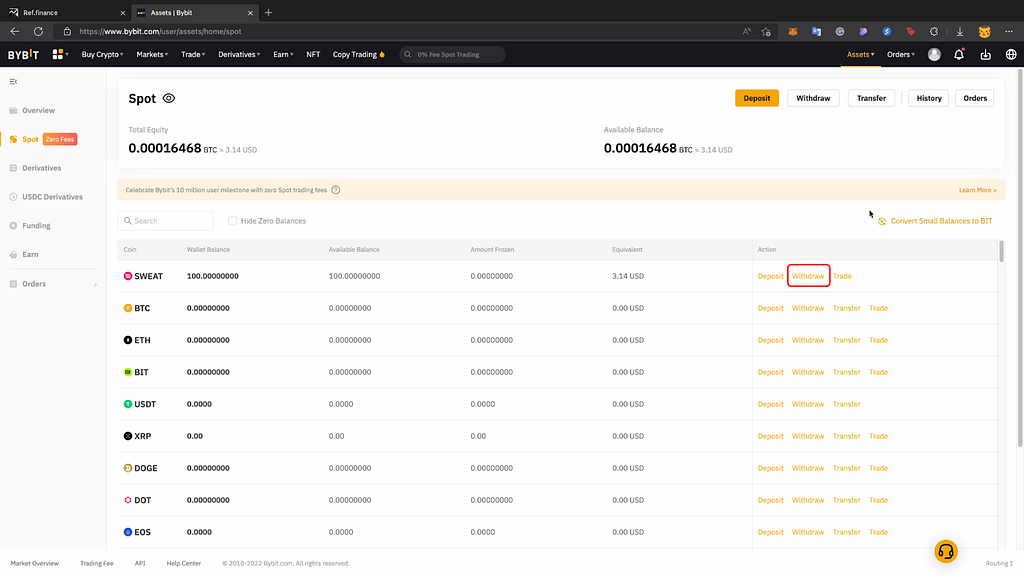Click Deposit link in BTC row
The image size is (1024, 576).
[771, 308]
